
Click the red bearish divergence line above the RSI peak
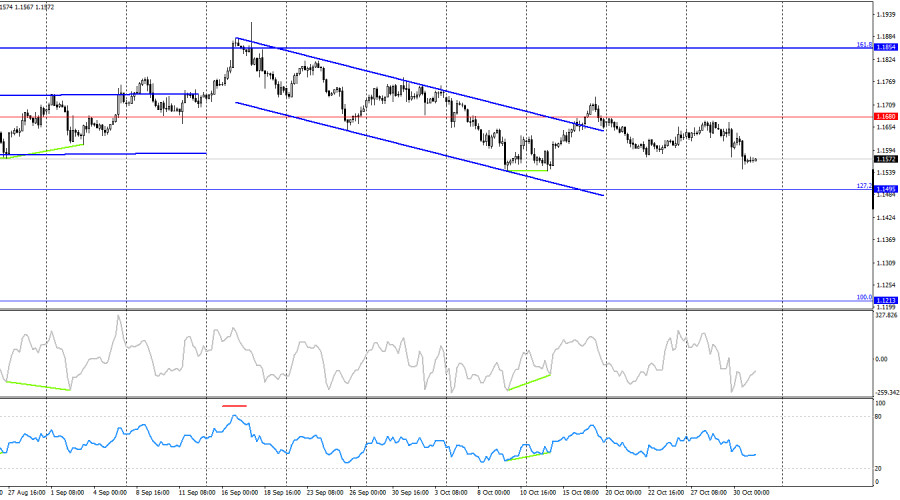coord(234,406)
